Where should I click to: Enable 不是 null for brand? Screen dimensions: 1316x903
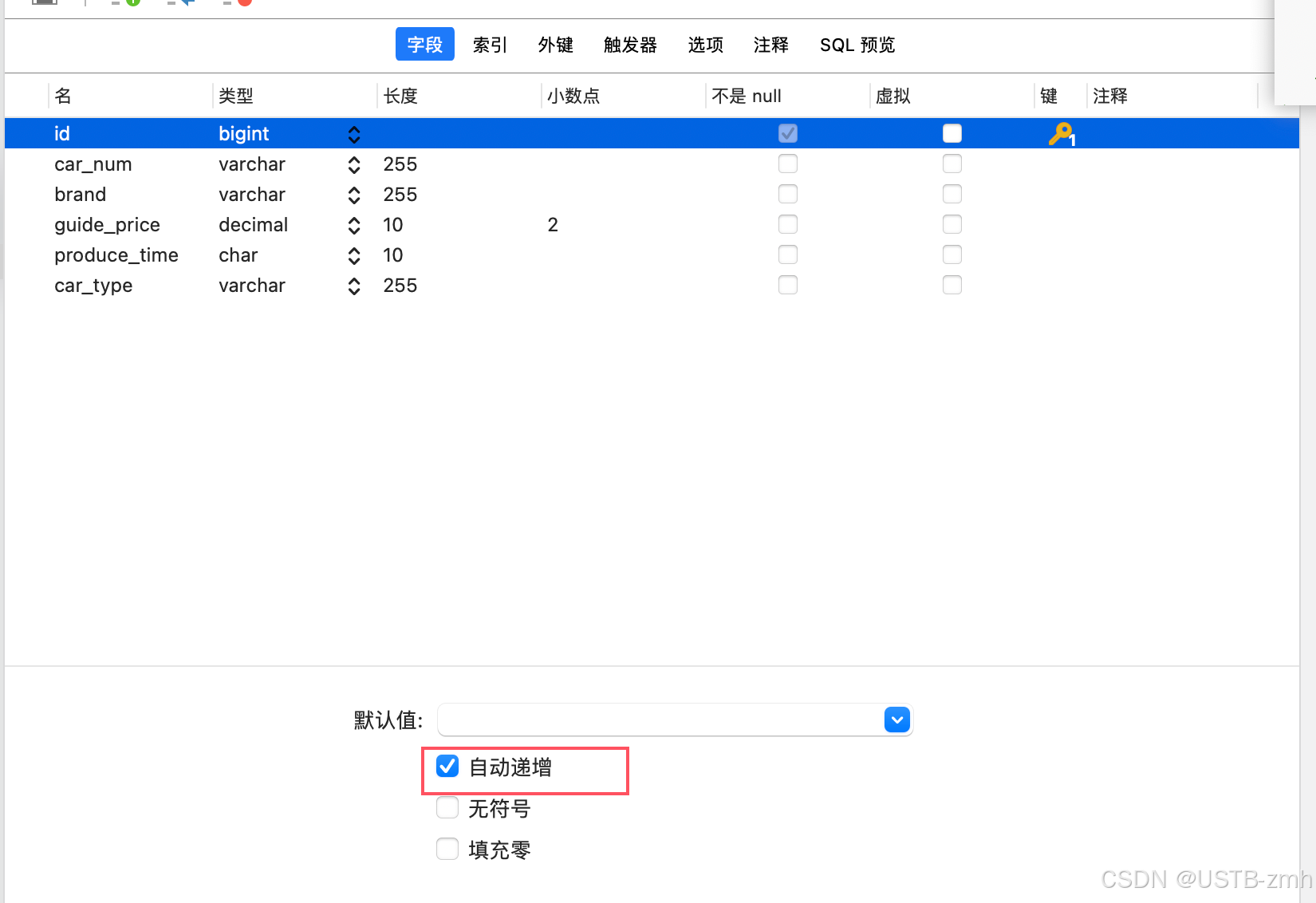pyautogui.click(x=788, y=194)
